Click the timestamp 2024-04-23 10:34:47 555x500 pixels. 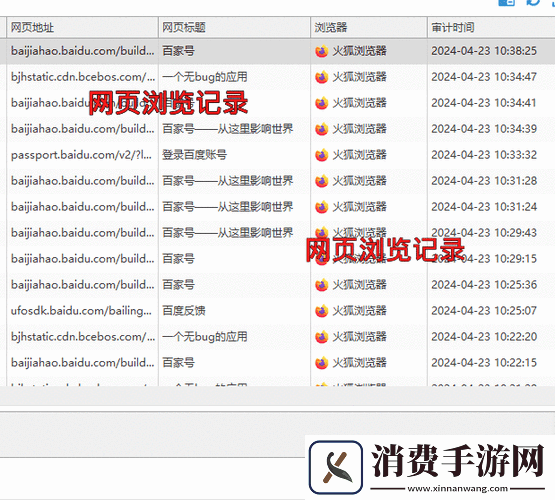point(484,77)
